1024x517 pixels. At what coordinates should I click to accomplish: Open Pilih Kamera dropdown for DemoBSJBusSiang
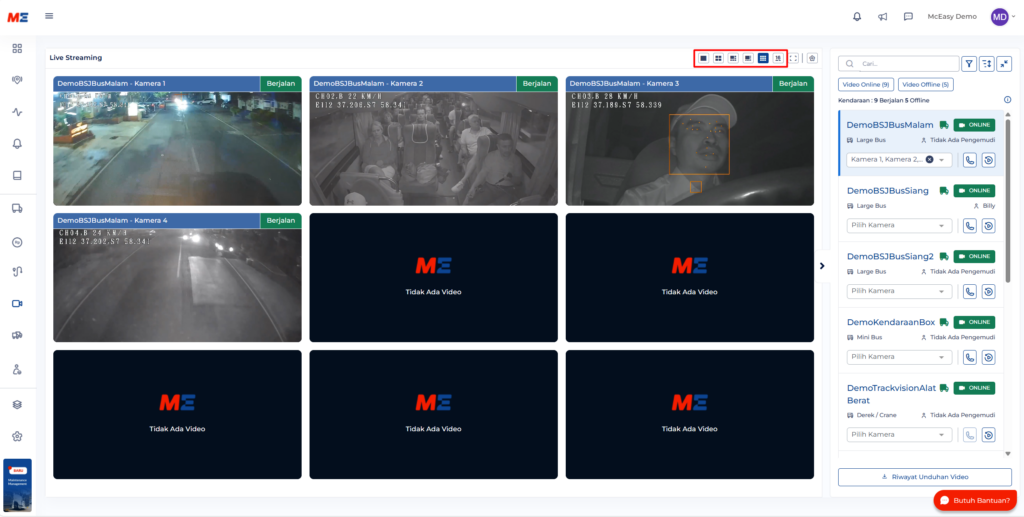tap(899, 225)
